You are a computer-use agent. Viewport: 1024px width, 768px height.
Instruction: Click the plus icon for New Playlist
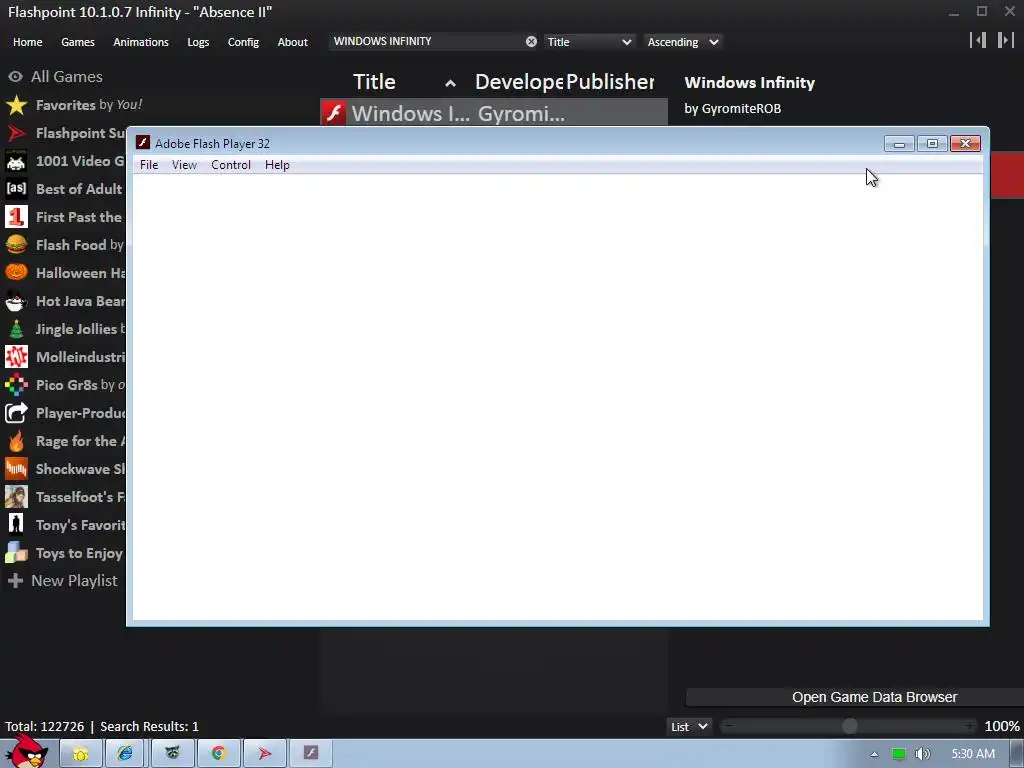(x=16, y=581)
